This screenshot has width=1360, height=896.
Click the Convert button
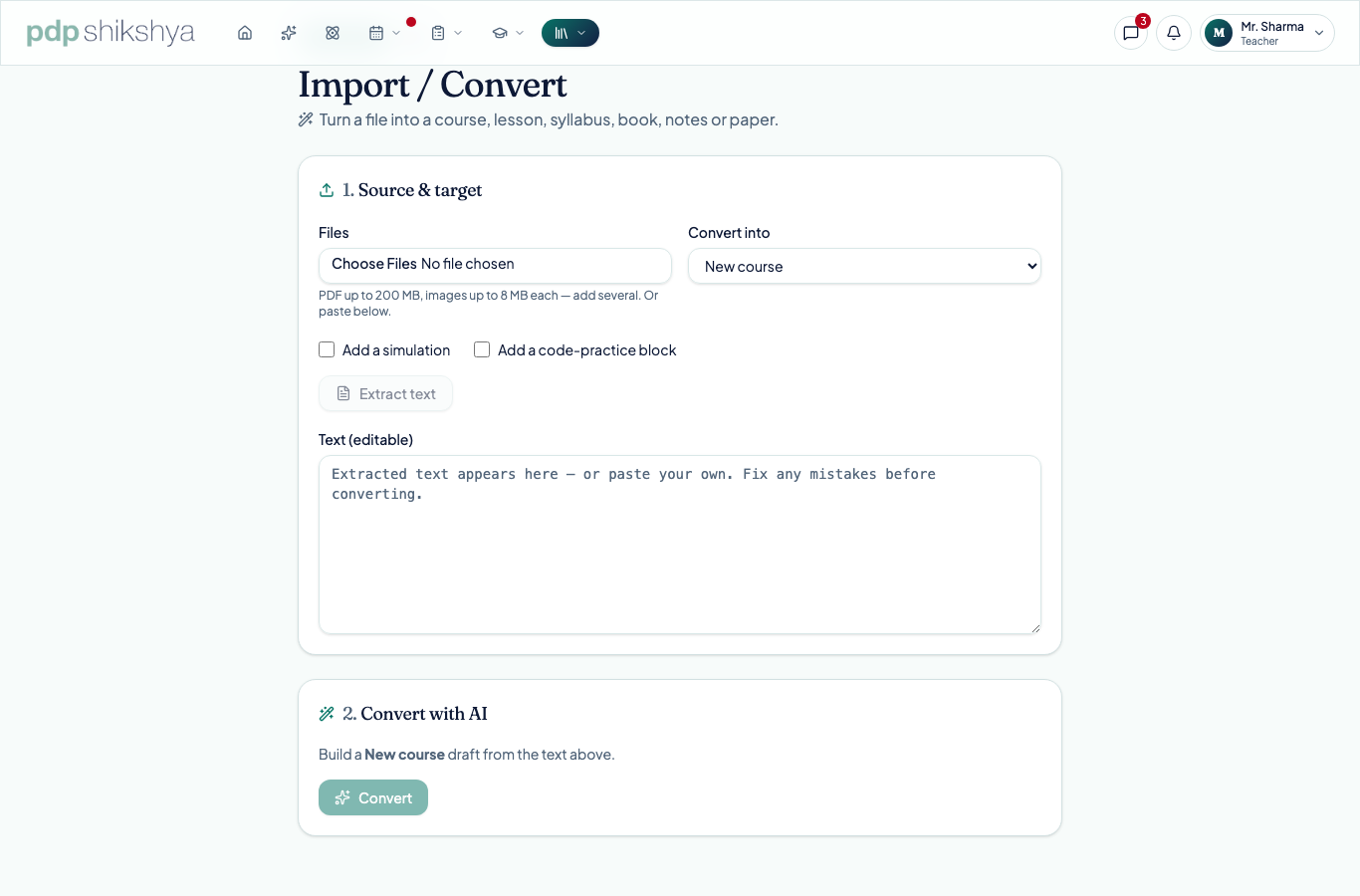point(373,797)
